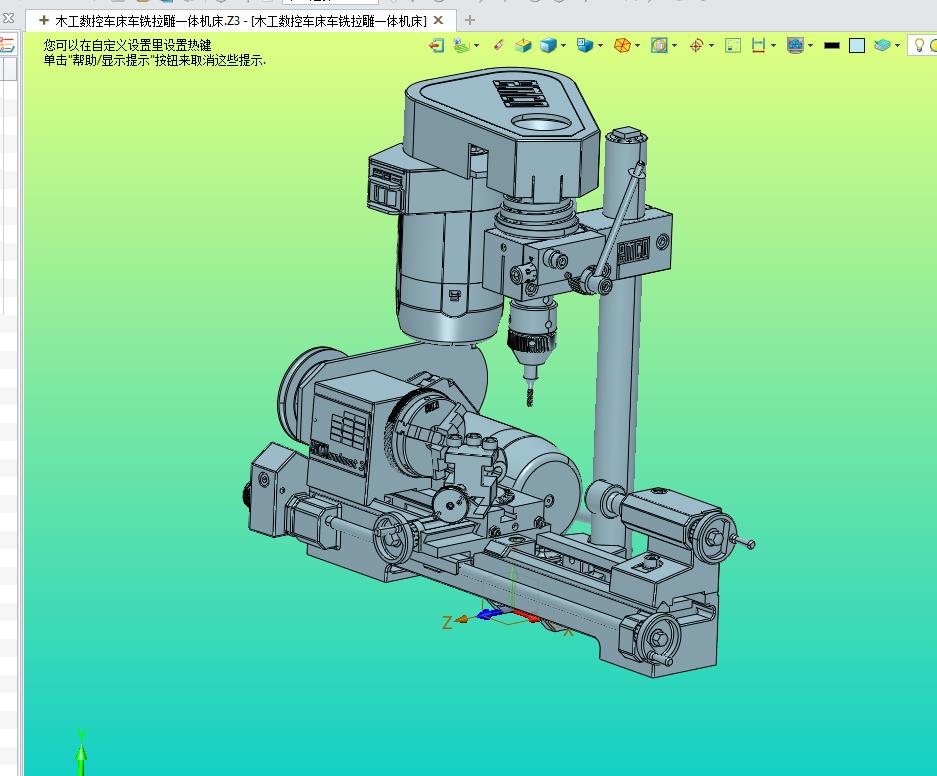Click the dimension display icon
The width and height of the screenshot is (937, 776).
[x=759, y=45]
